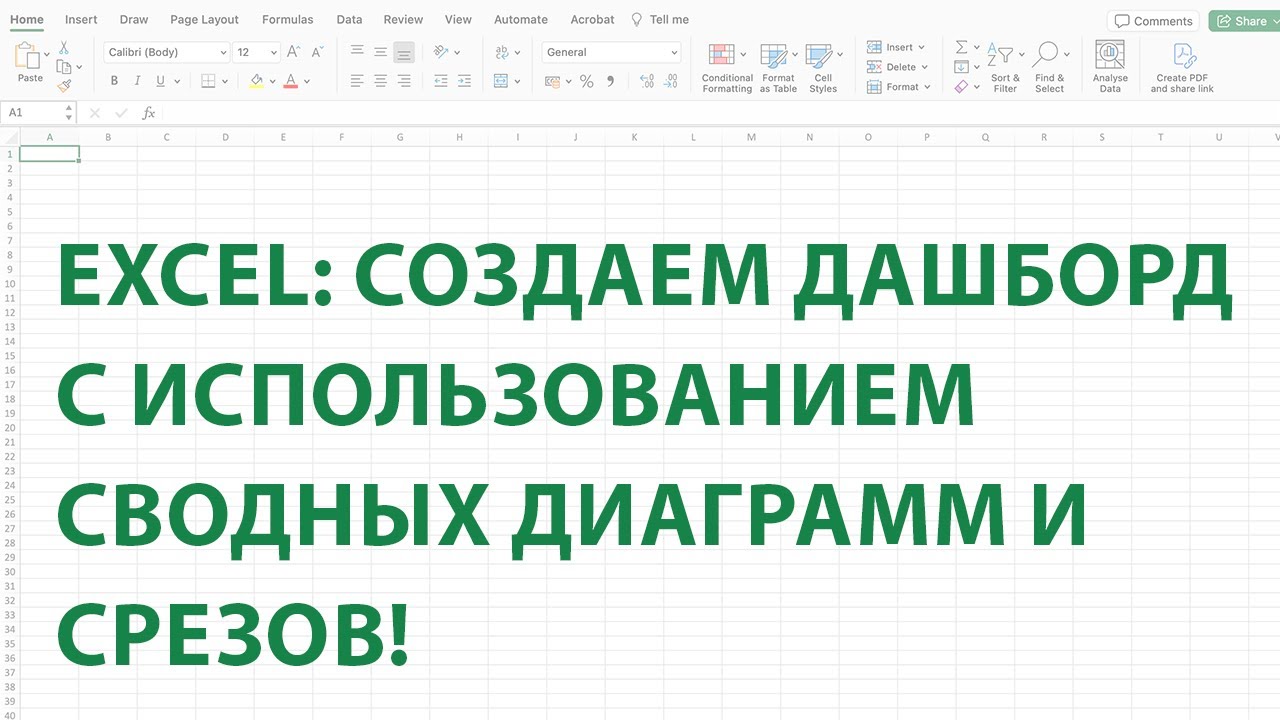Screen dimensions: 1280x720
Task: Click the Fill down icon
Action: pyautogui.click(x=961, y=67)
